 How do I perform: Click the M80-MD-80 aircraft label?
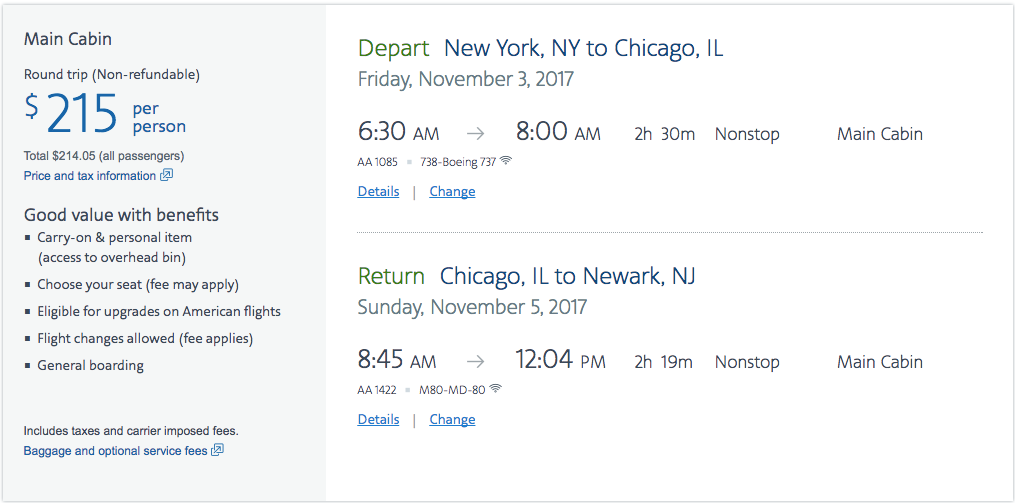click(x=451, y=390)
